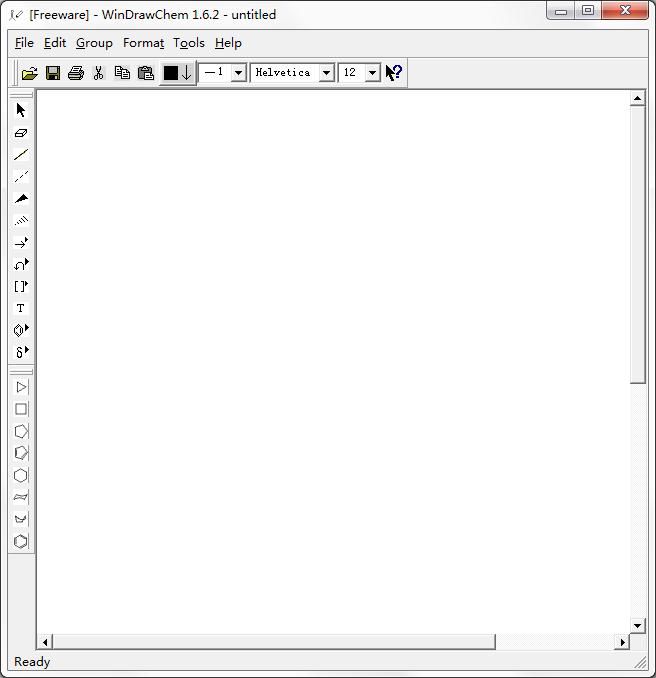The height and width of the screenshot is (678, 656).
Task: Open the Tools menu
Action: (189, 43)
